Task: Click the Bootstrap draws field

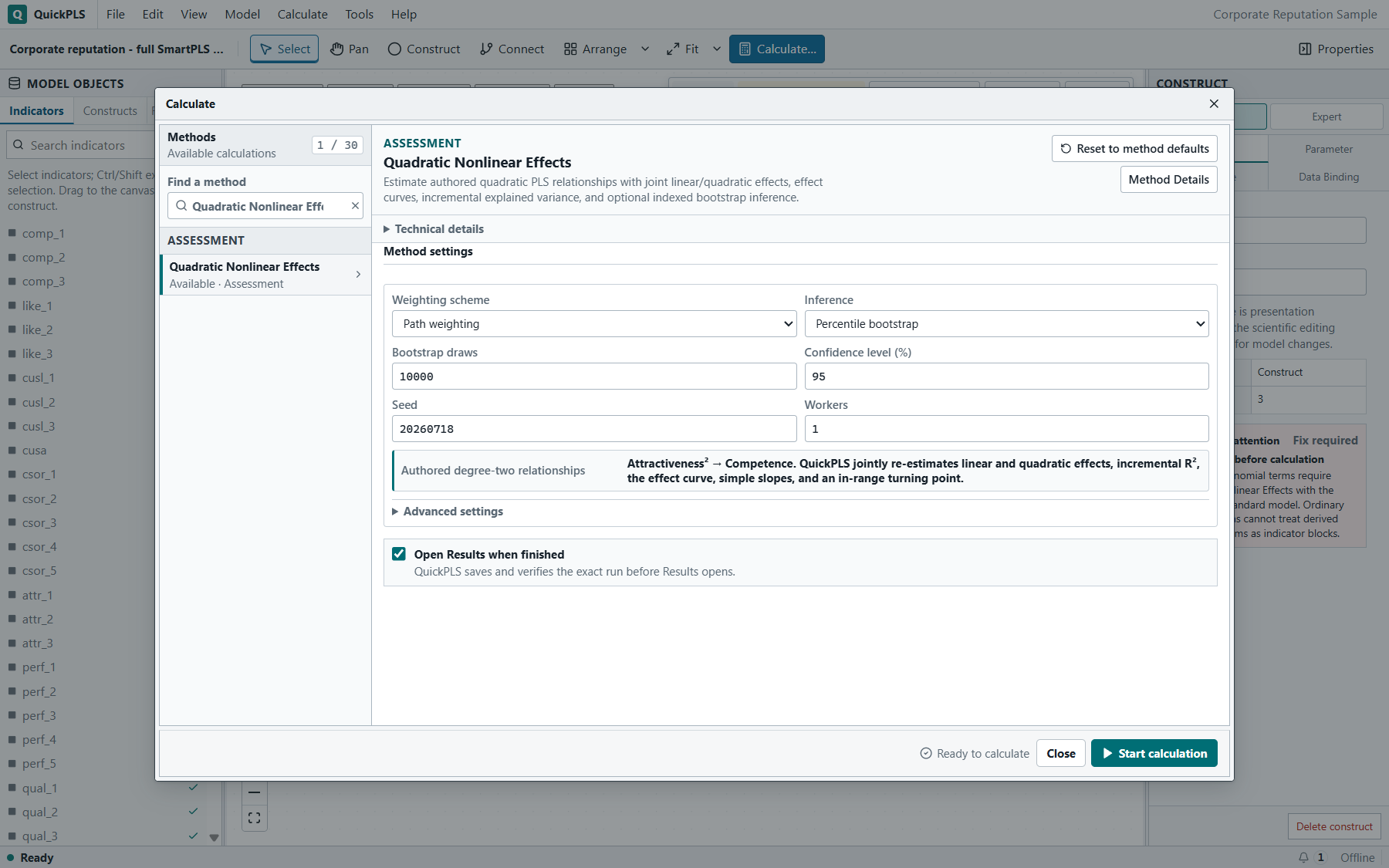Action: (594, 377)
